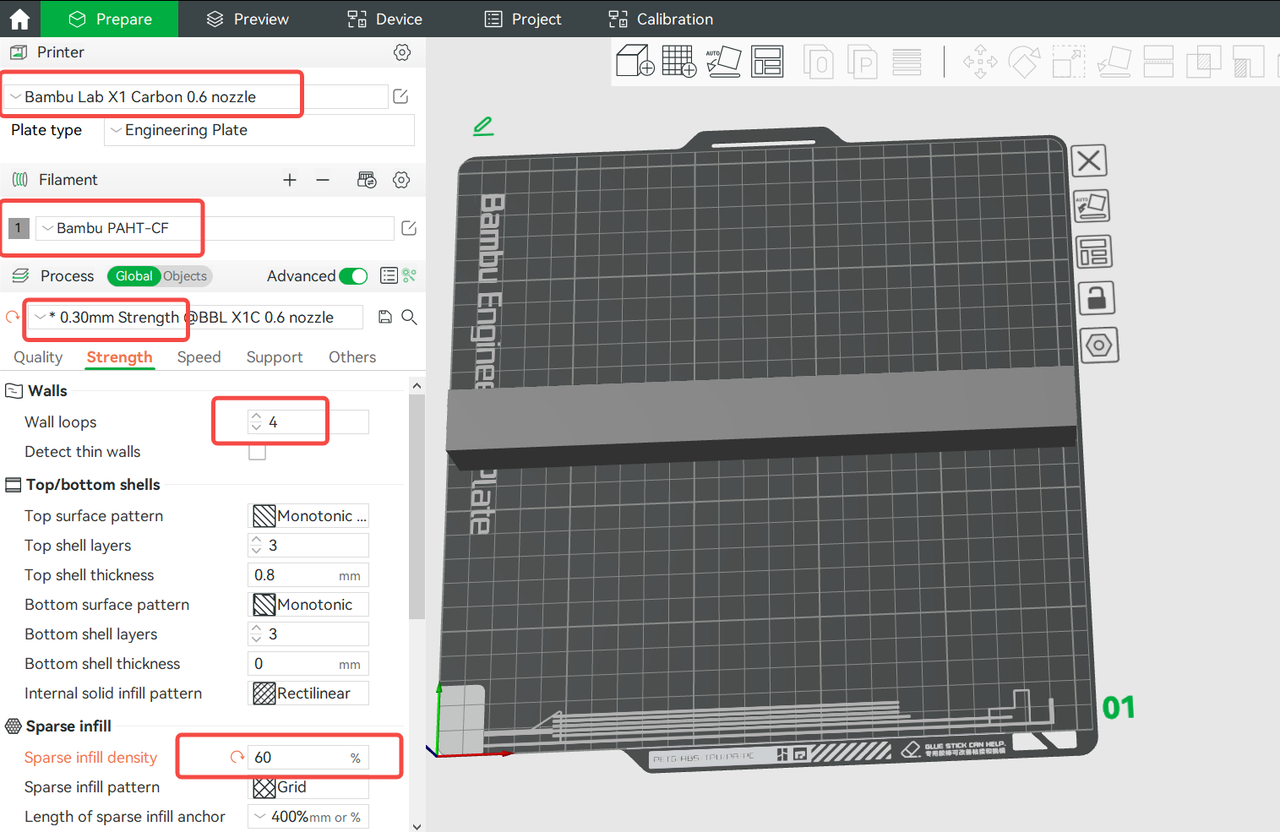Add a filament with the plus icon
Image resolution: width=1280 pixels, height=832 pixels.
[x=290, y=180]
